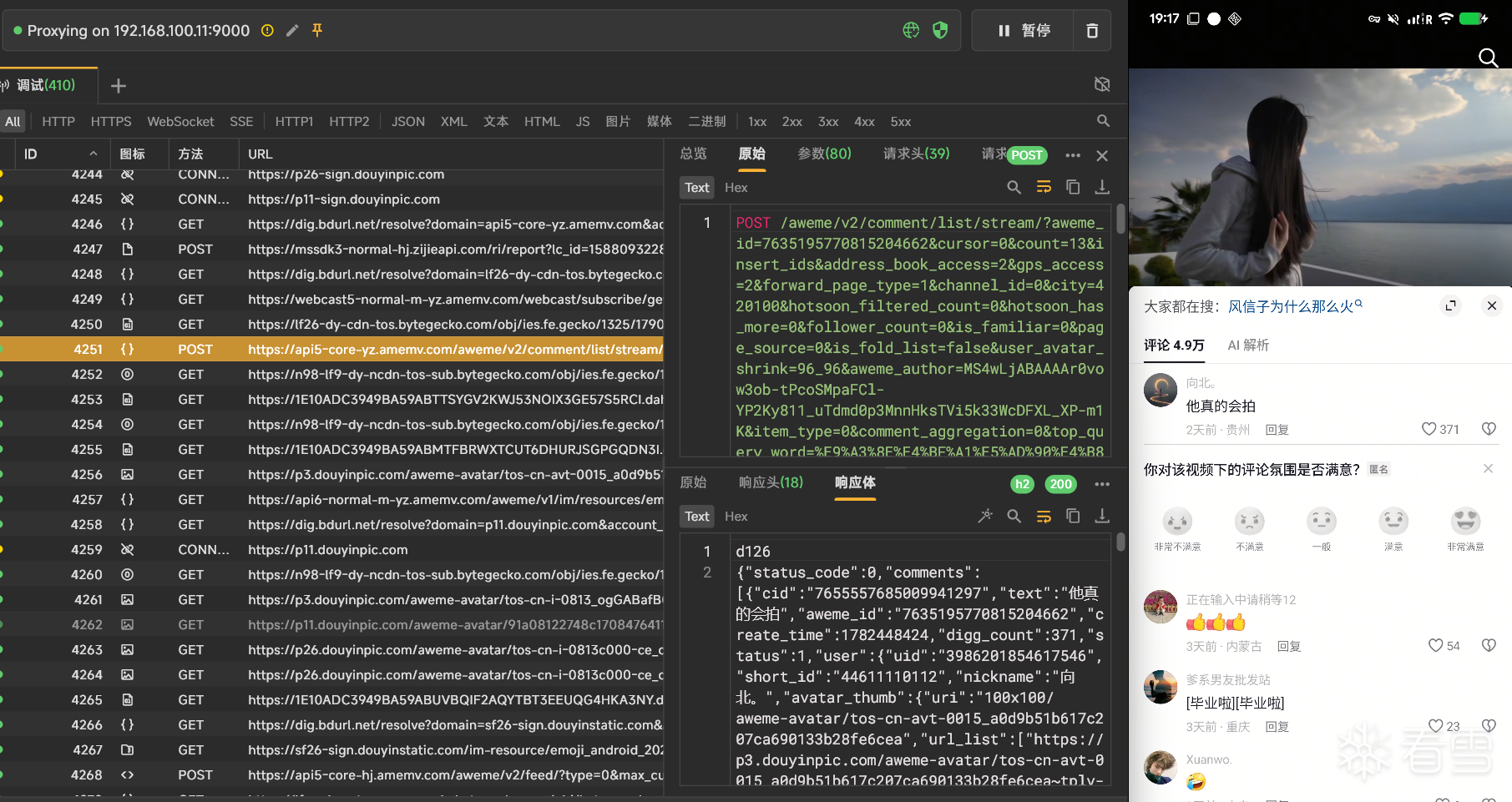Clear all requests with the trash icon
The width and height of the screenshot is (1512, 802).
[1092, 31]
